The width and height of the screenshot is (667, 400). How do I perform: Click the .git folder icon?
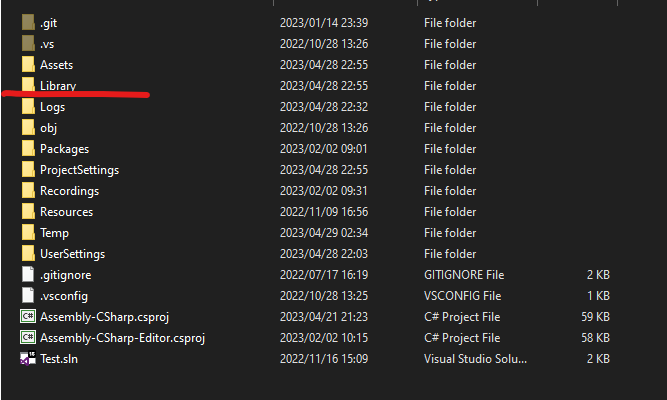tap(28, 23)
